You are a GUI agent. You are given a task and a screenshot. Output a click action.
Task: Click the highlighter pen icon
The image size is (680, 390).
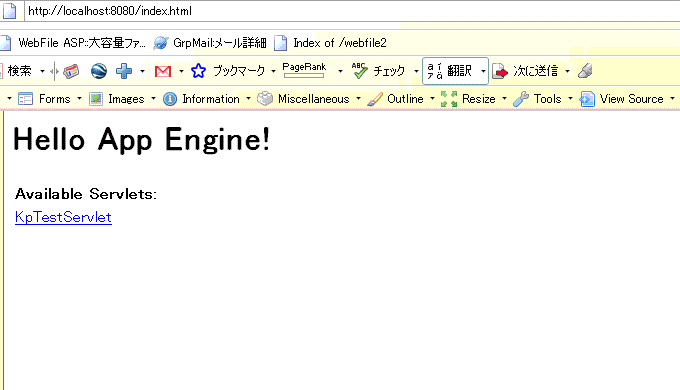coord(585,71)
